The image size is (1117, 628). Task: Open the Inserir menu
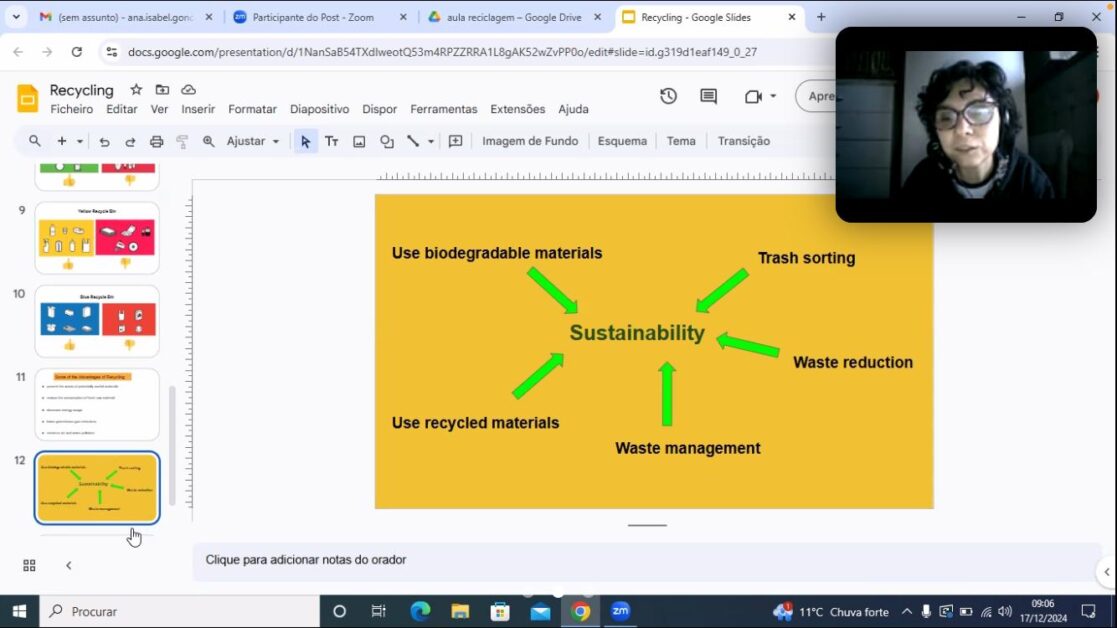(x=198, y=109)
